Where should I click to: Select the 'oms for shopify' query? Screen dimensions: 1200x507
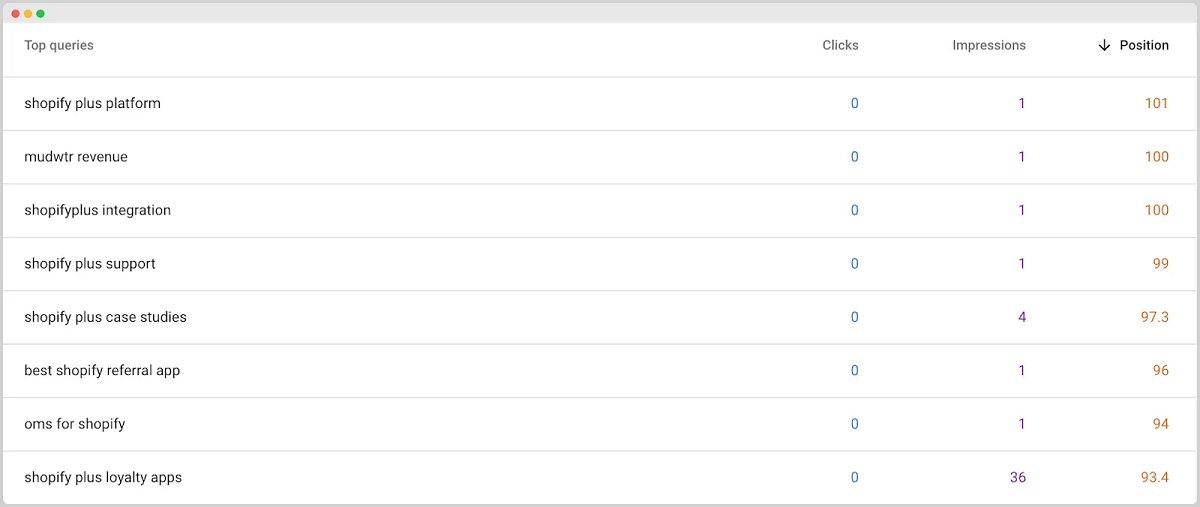coord(75,424)
